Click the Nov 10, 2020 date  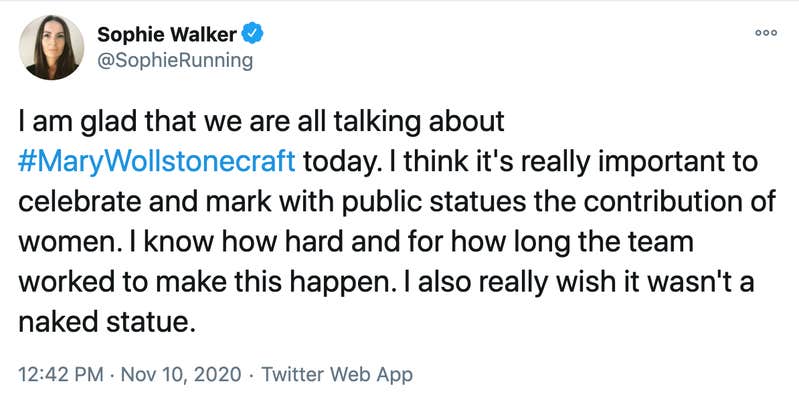(x=182, y=375)
